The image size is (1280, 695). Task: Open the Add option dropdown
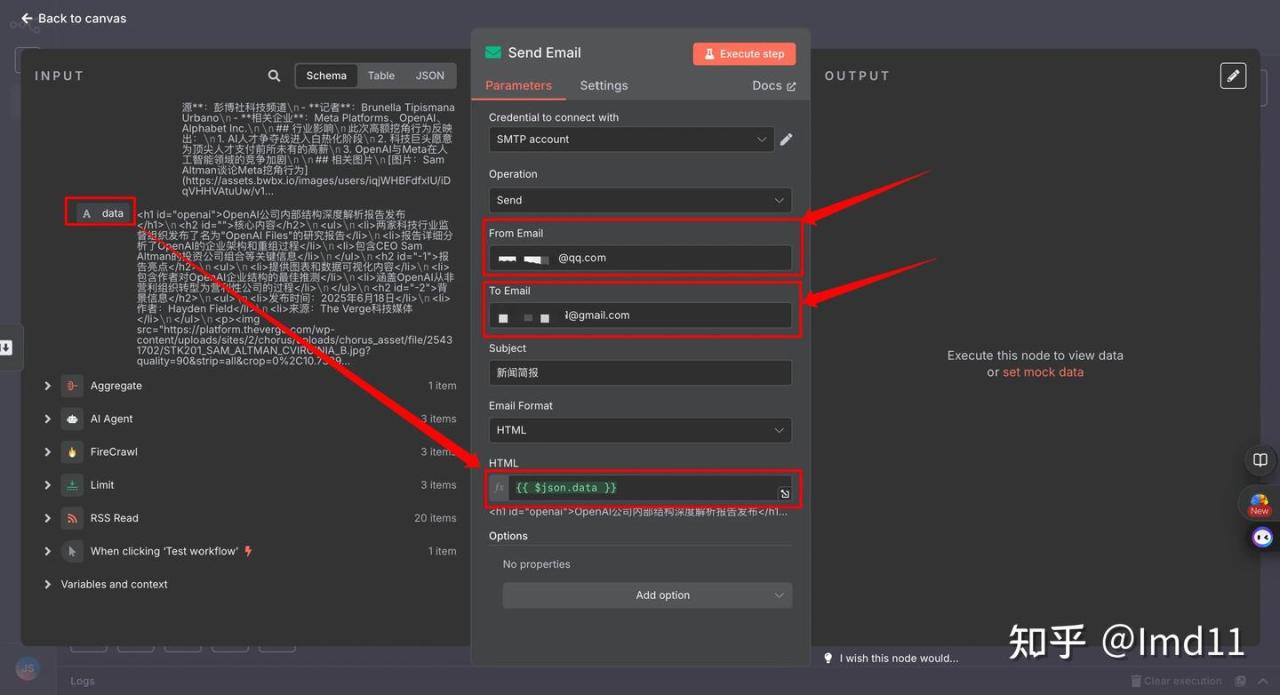(x=647, y=595)
